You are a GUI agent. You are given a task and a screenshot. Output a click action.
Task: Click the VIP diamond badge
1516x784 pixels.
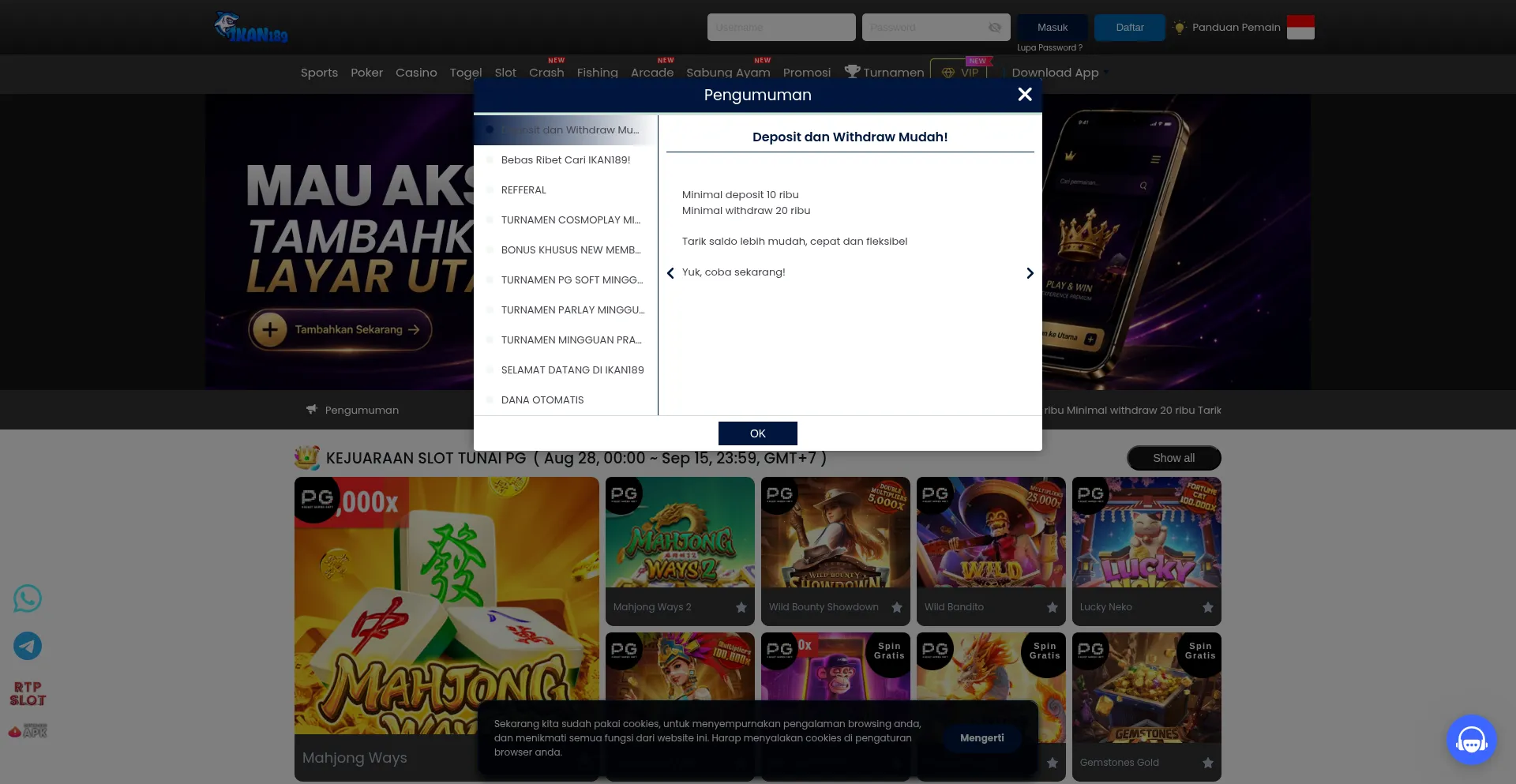click(959, 72)
